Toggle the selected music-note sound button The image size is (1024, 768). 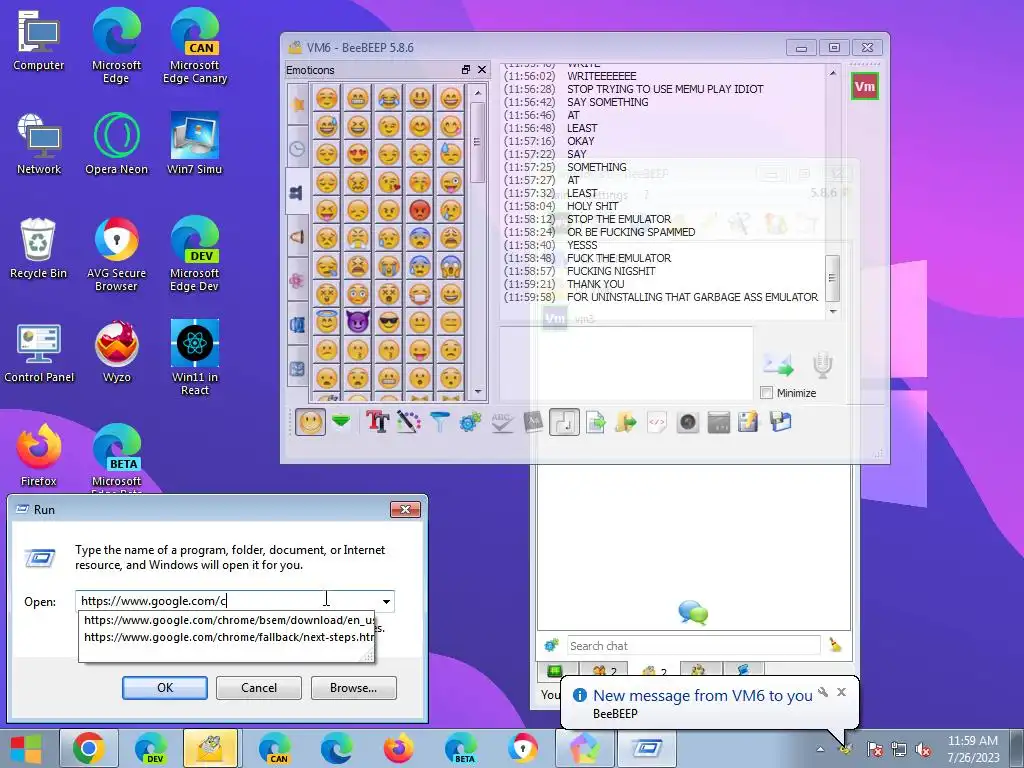(564, 423)
